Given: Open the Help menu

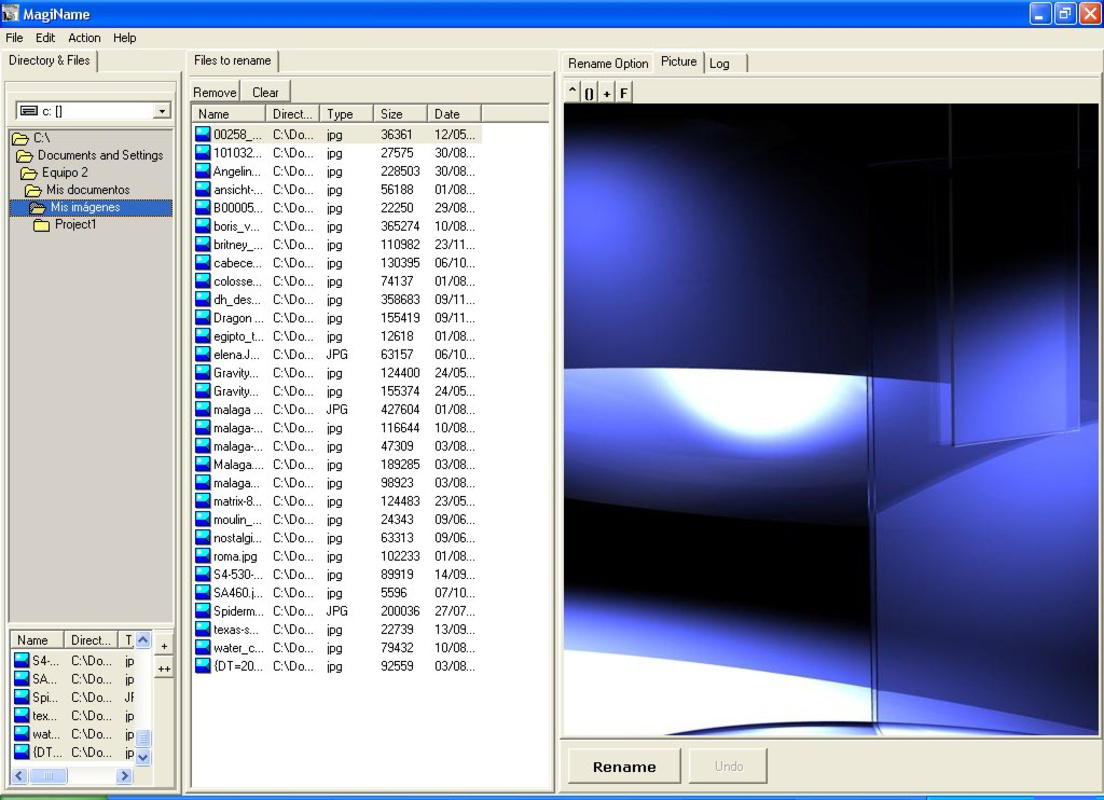Looking at the screenshot, I should [125, 37].
